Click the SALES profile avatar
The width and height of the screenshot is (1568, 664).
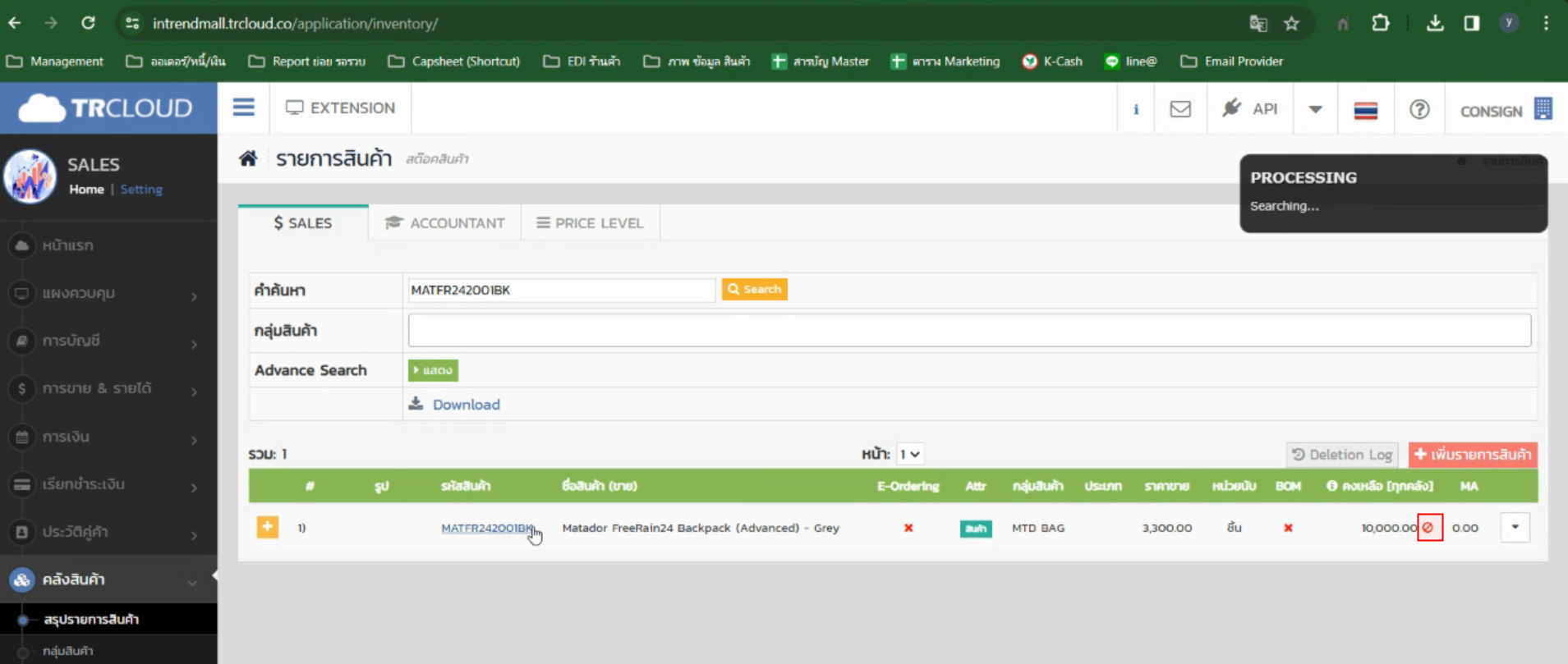coord(30,176)
